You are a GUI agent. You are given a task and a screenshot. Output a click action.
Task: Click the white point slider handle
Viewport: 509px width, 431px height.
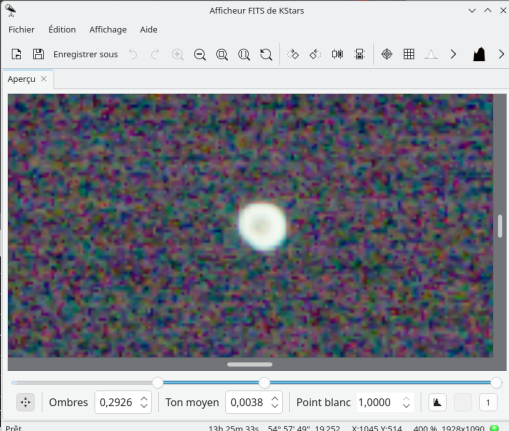click(496, 383)
